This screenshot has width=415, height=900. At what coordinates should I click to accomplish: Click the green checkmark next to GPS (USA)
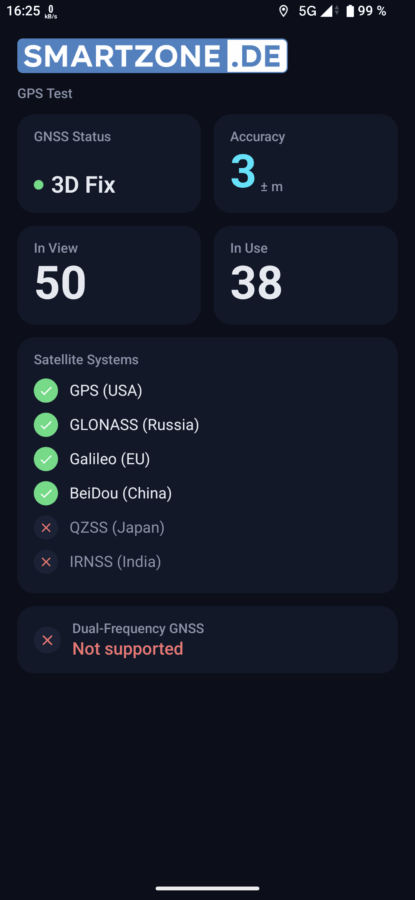coord(46,391)
